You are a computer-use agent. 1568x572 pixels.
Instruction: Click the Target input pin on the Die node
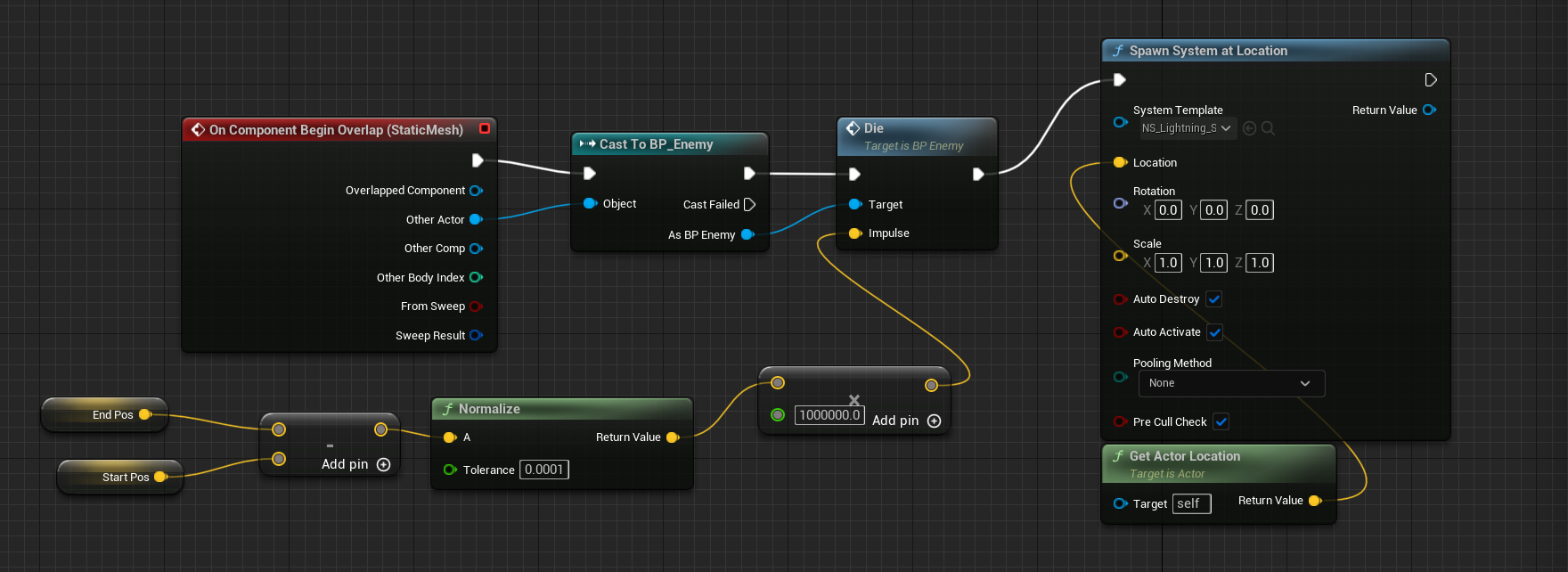pyautogui.click(x=855, y=204)
